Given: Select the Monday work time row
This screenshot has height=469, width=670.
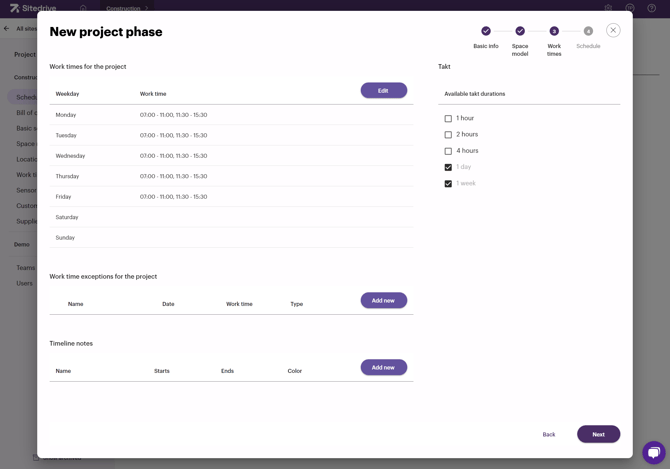Looking at the screenshot, I should 230,115.
